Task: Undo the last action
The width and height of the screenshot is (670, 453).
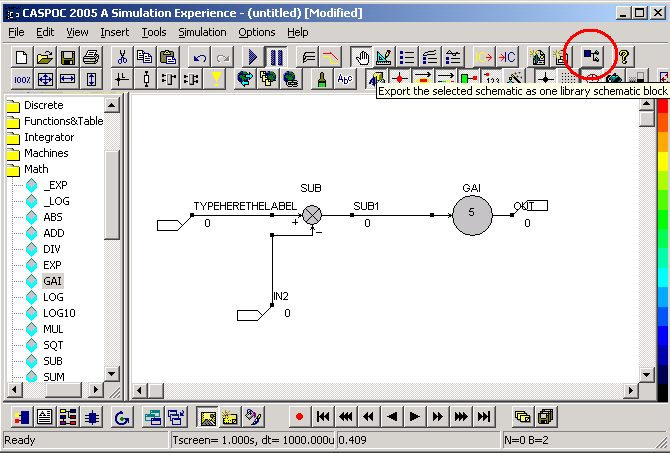Action: pos(200,57)
